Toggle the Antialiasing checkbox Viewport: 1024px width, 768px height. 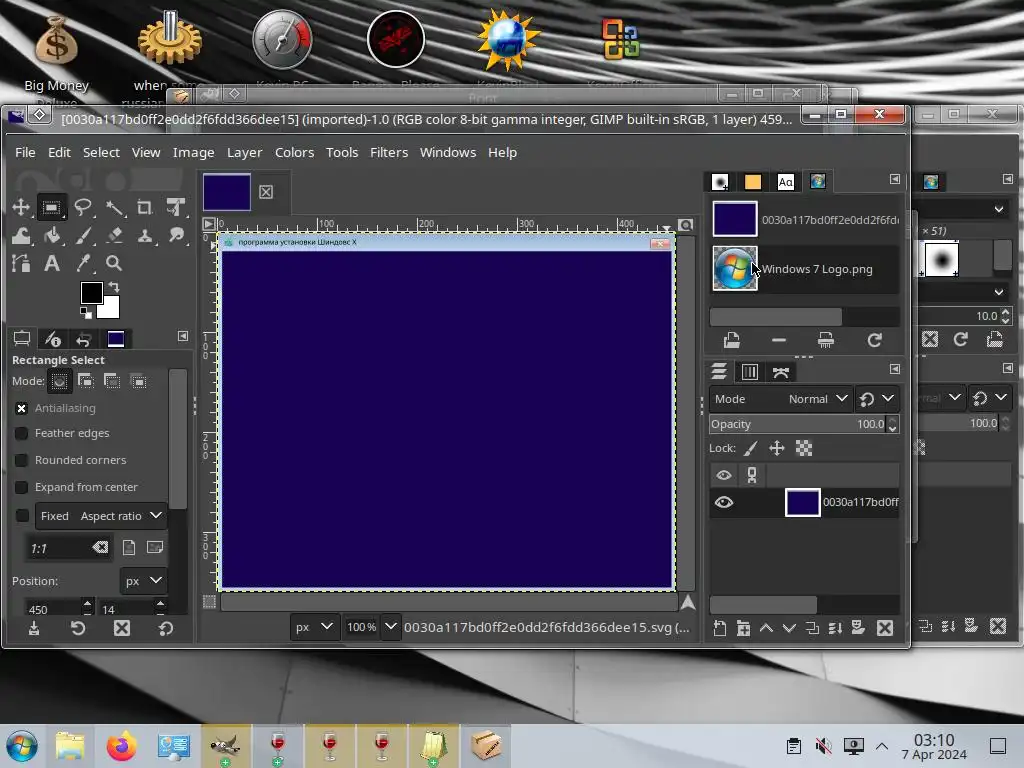pos(22,408)
